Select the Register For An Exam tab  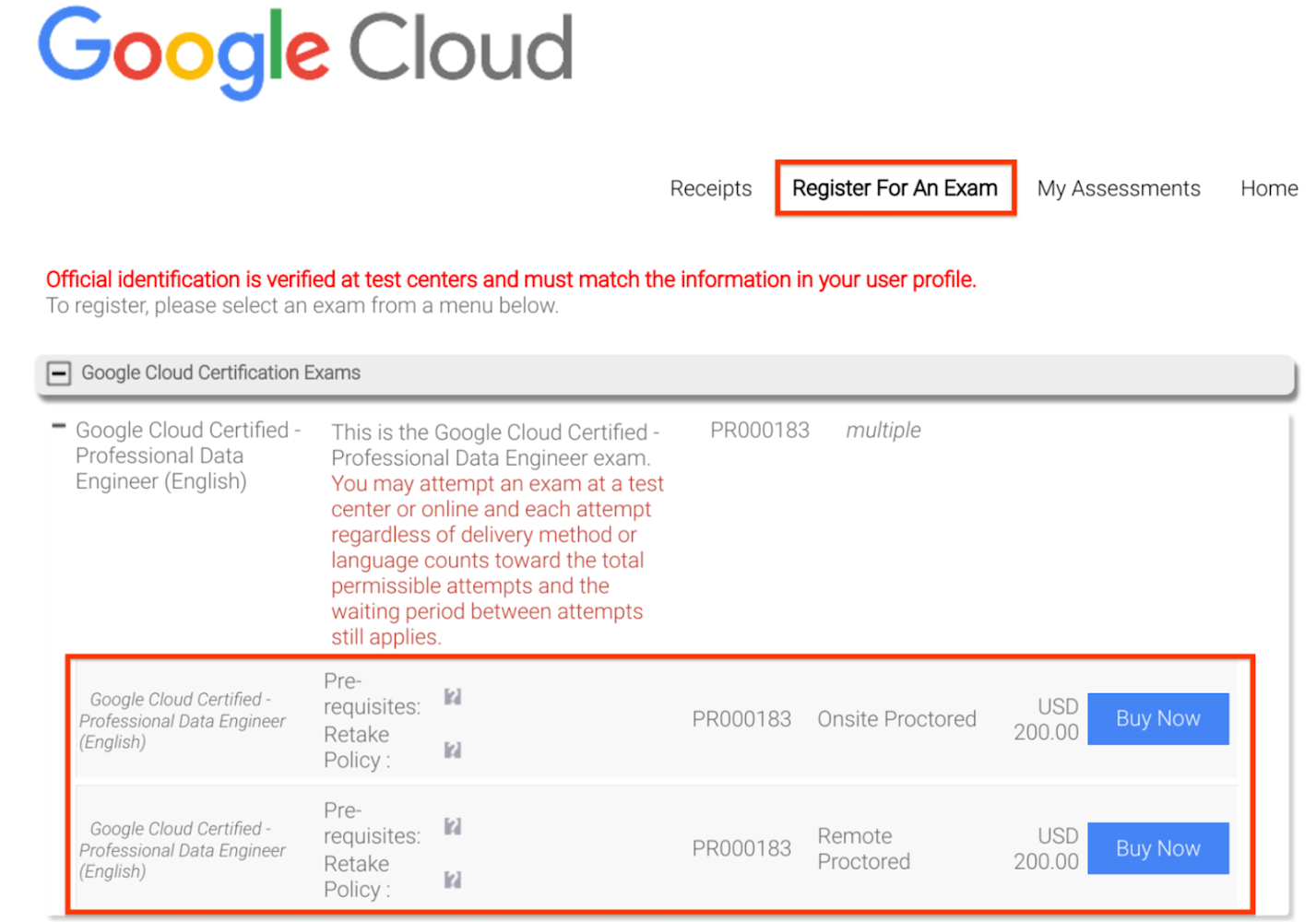pyautogui.click(x=895, y=188)
